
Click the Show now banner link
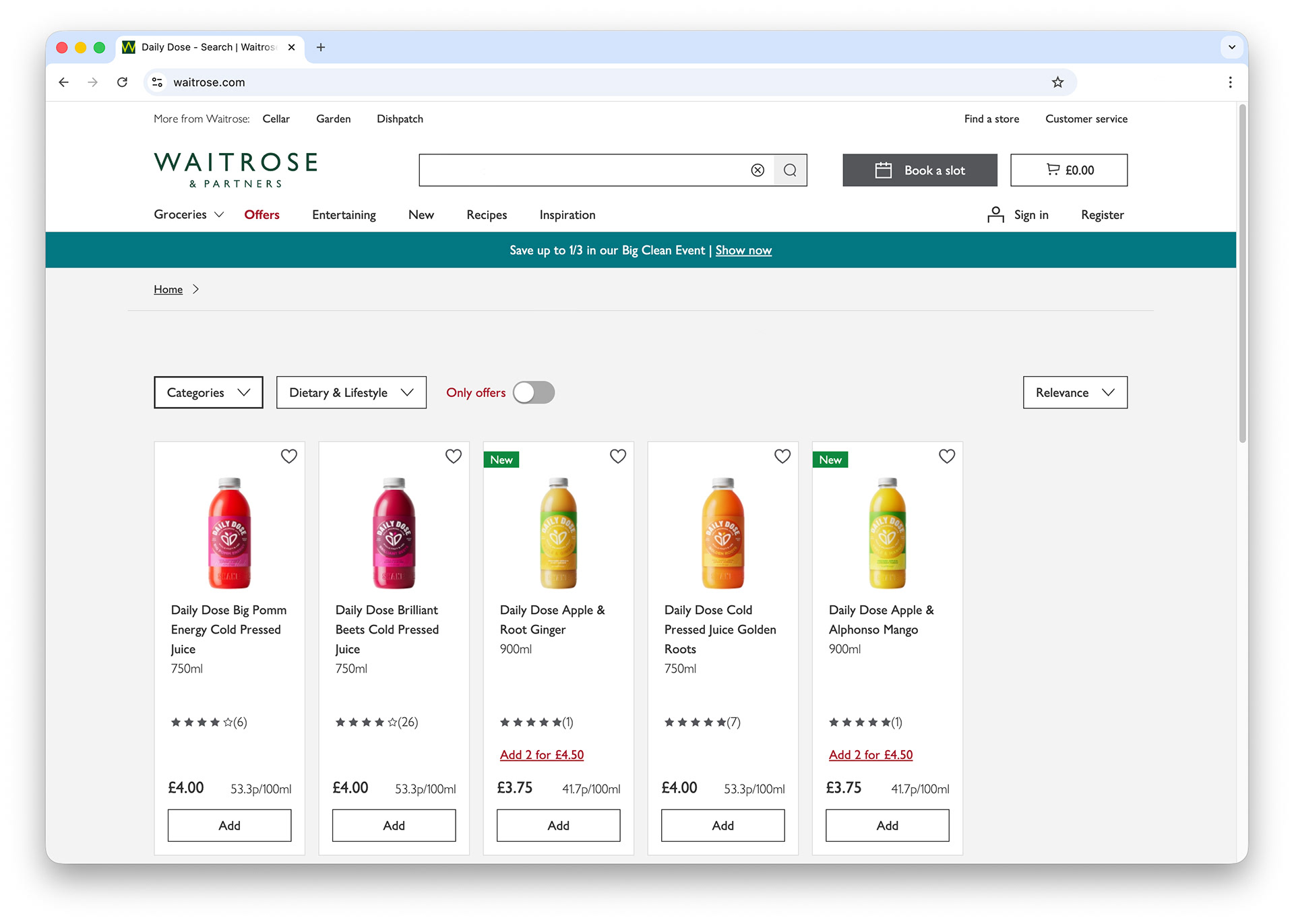click(743, 251)
